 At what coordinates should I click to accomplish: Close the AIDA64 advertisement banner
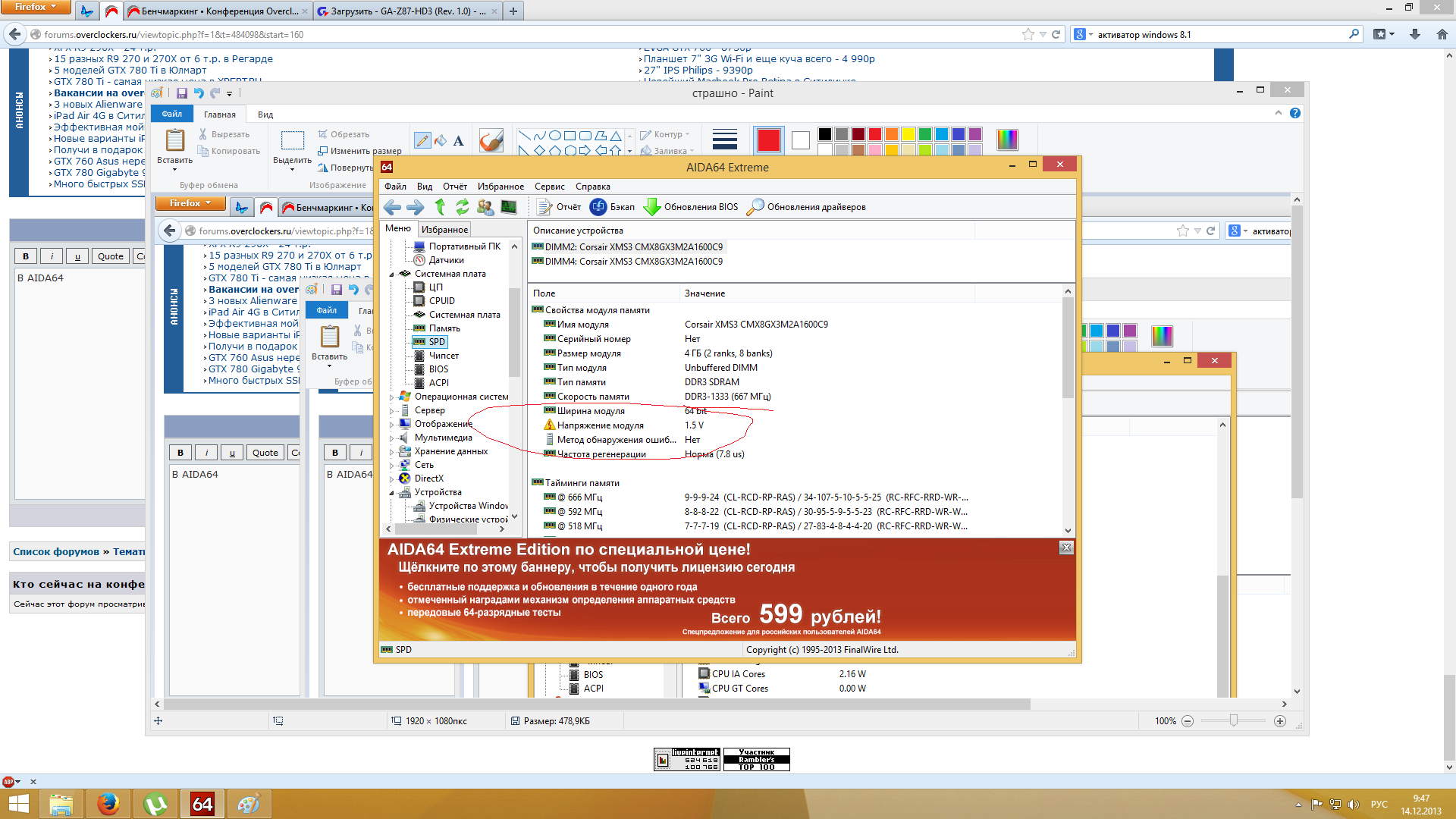tap(1065, 548)
